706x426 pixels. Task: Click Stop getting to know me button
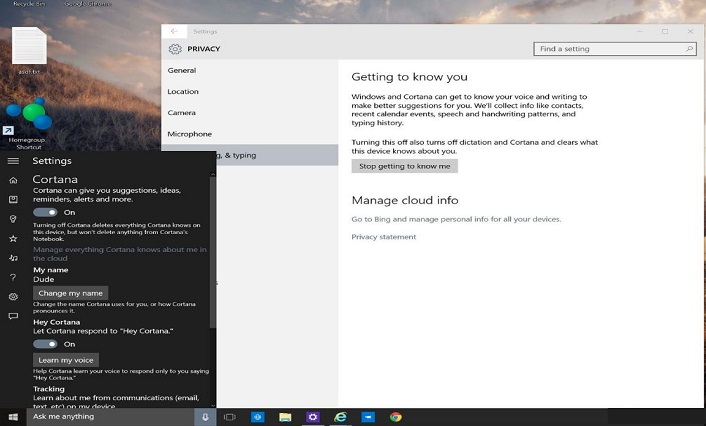(404, 166)
